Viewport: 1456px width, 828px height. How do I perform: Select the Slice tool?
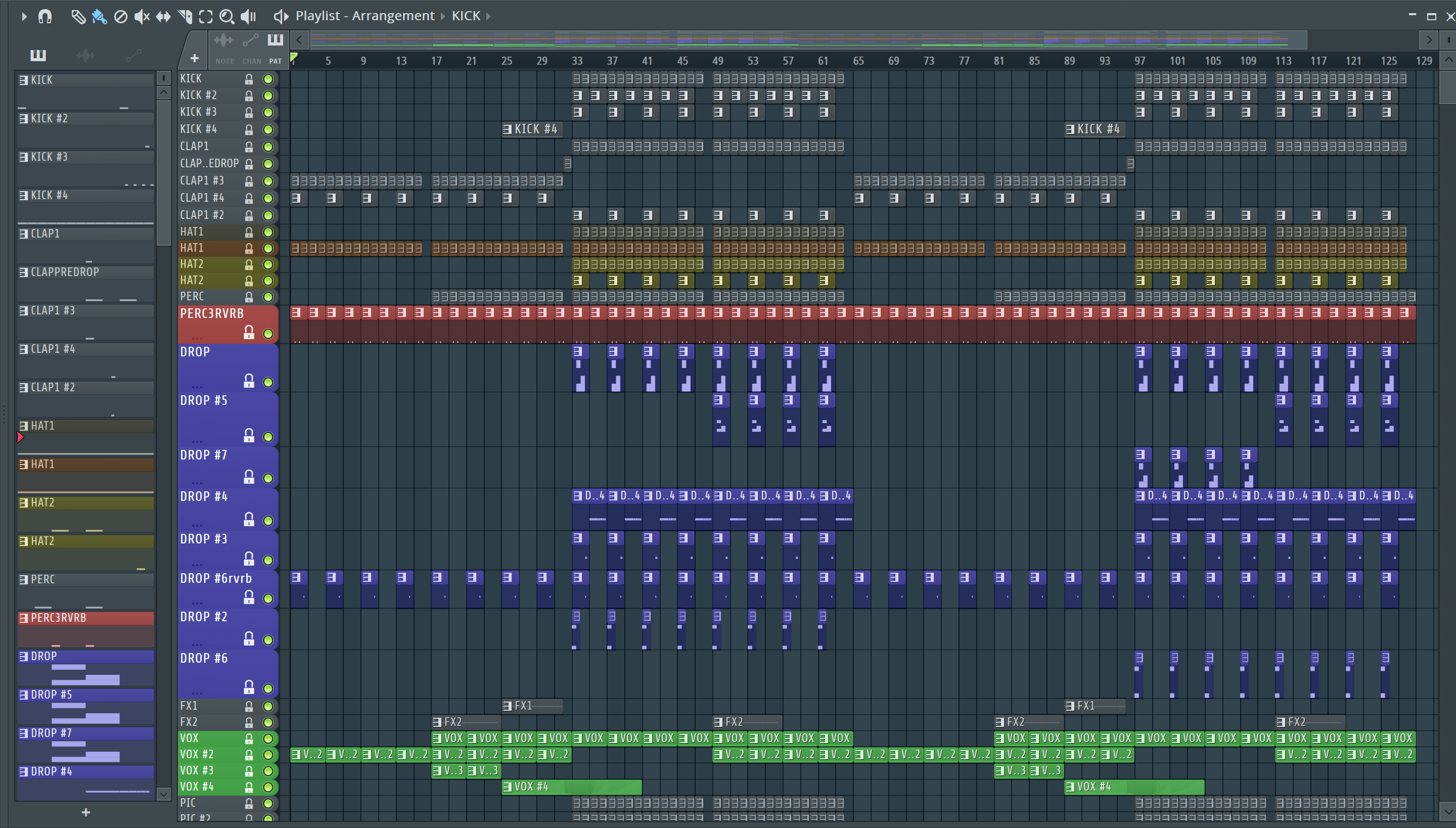(185, 17)
